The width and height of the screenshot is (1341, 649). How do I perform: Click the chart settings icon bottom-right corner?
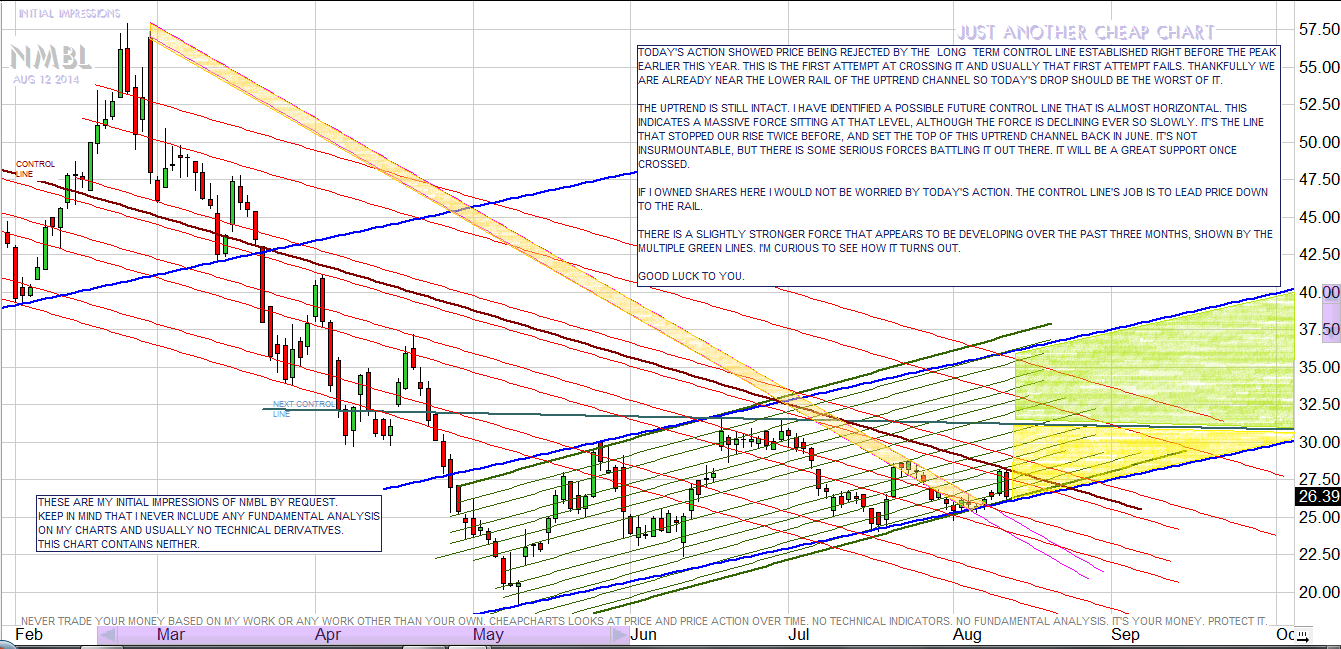coord(1300,635)
